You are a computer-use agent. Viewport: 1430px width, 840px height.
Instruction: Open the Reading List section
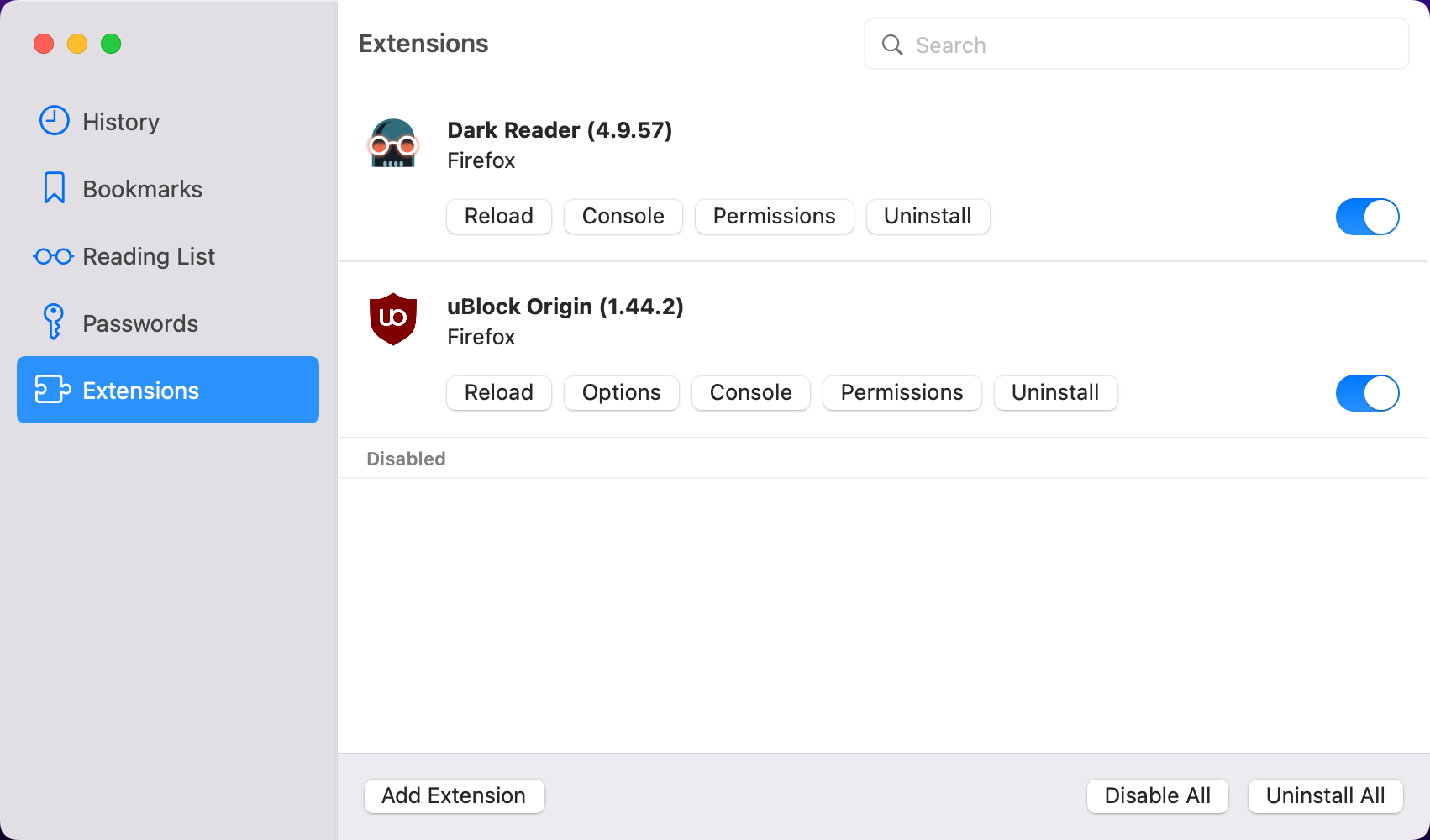[x=148, y=255]
